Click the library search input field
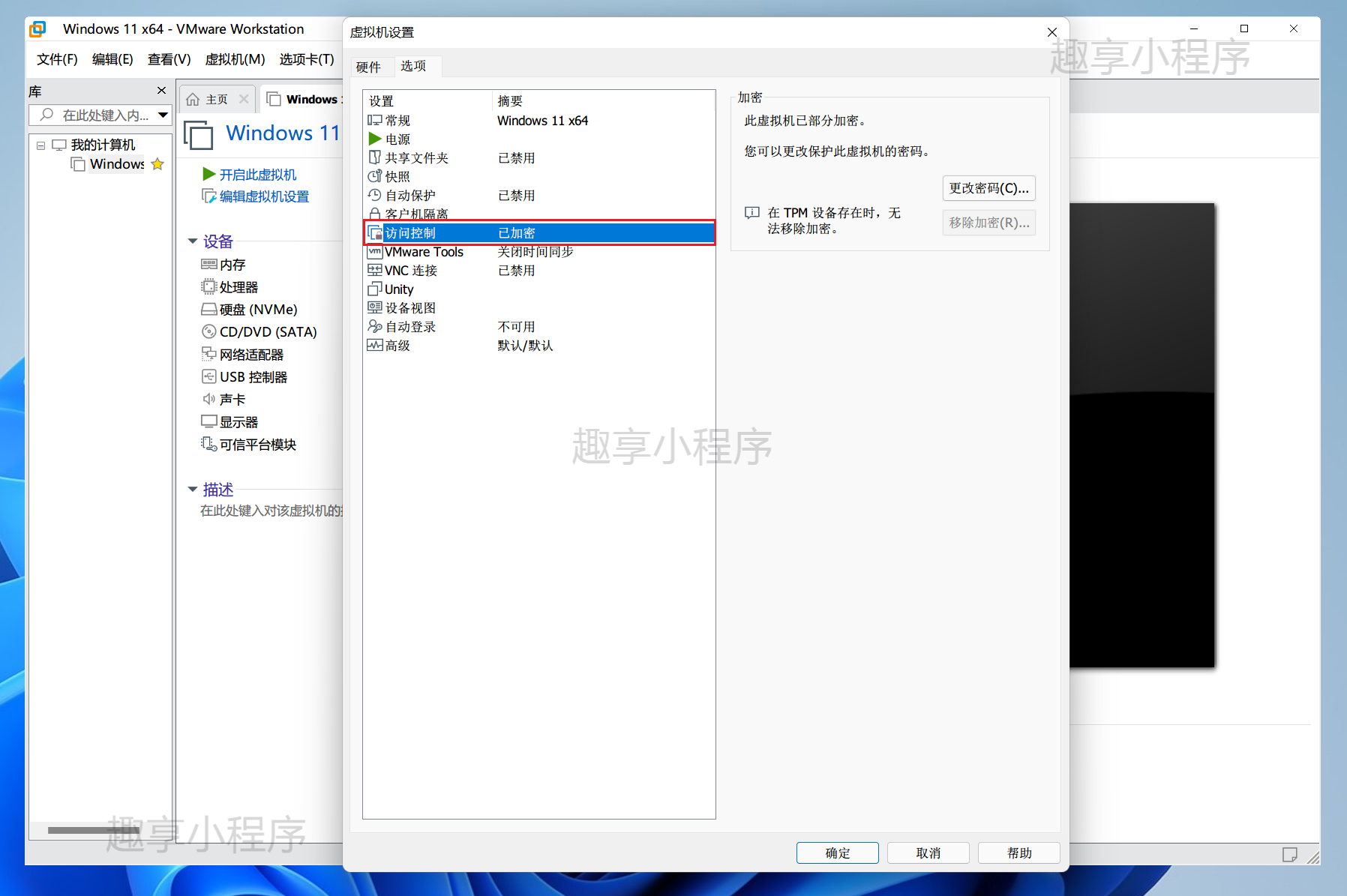1347x896 pixels. [x=101, y=115]
